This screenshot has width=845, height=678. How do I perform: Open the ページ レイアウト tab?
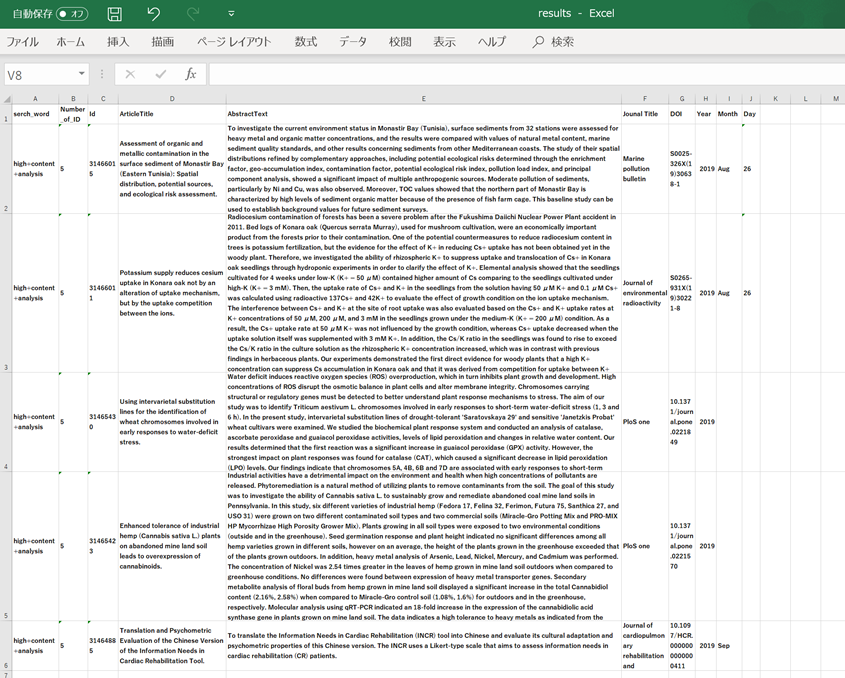pyautogui.click(x=234, y=42)
